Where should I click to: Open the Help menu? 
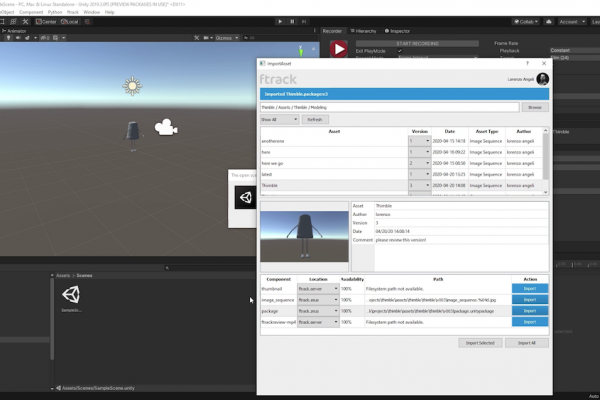click(109, 12)
